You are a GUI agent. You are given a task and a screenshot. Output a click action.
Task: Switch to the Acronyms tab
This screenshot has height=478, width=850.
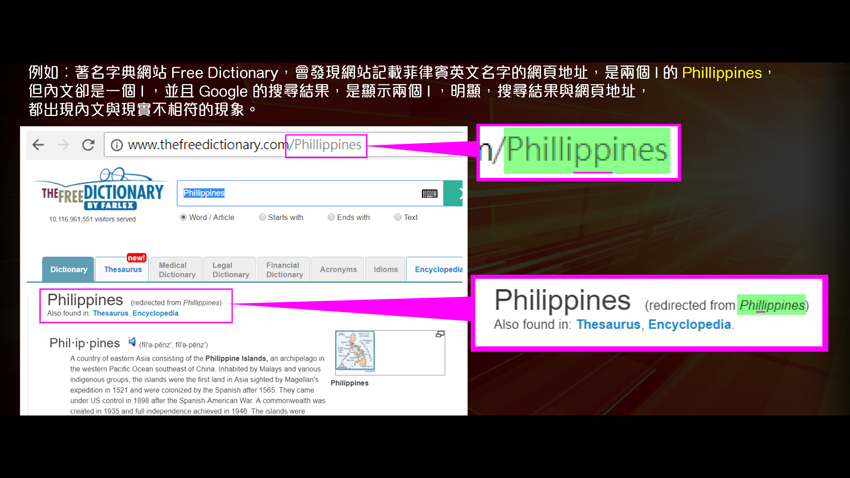click(338, 269)
